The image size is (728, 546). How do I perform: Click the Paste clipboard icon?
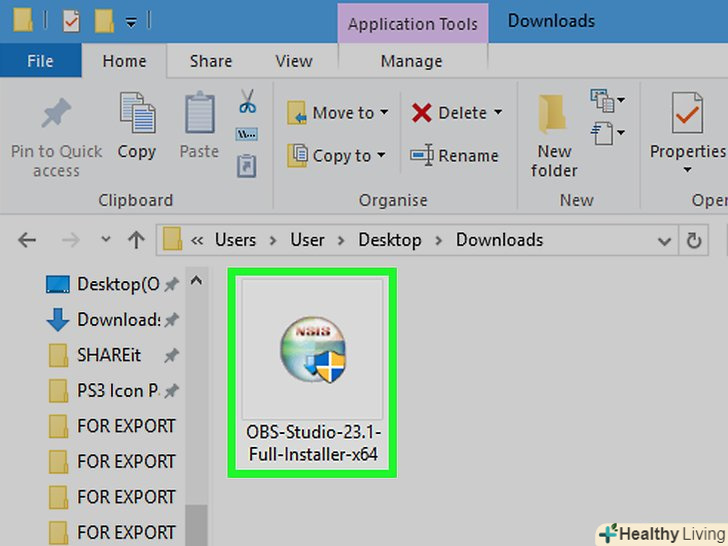[x=199, y=113]
